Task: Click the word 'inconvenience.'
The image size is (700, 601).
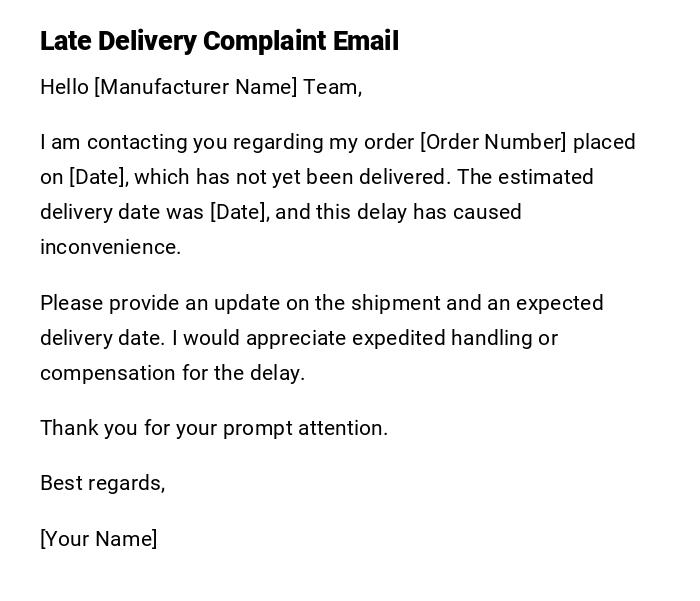Action: click(x=110, y=247)
